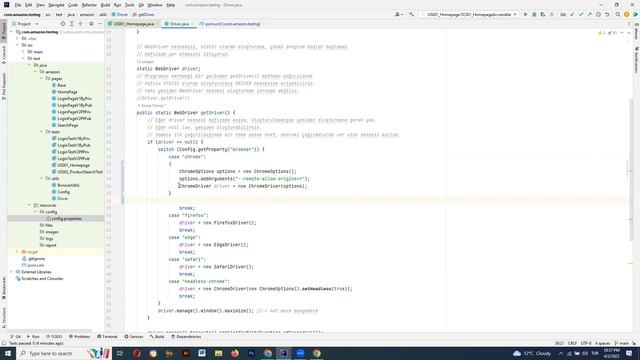Click the weather widget in the taskbar

pos(532,353)
